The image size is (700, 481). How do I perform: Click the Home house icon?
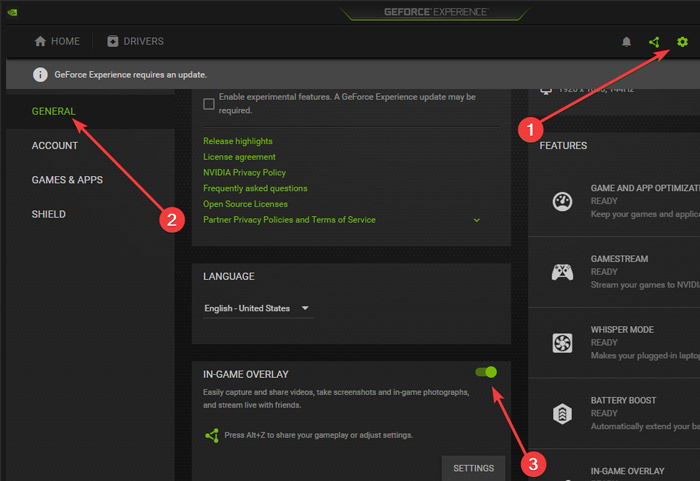(x=40, y=42)
